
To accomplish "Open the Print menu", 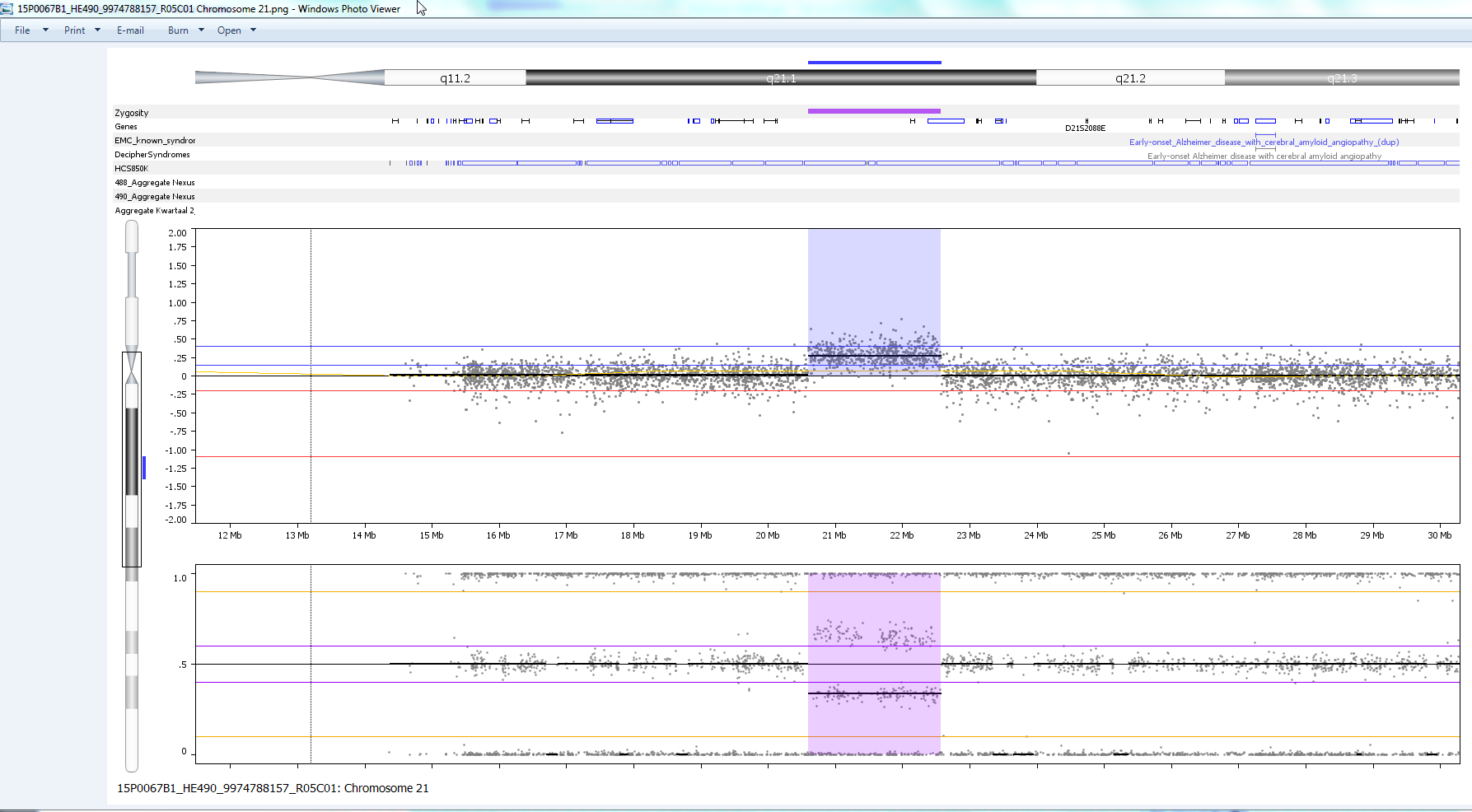I will click(74, 30).
